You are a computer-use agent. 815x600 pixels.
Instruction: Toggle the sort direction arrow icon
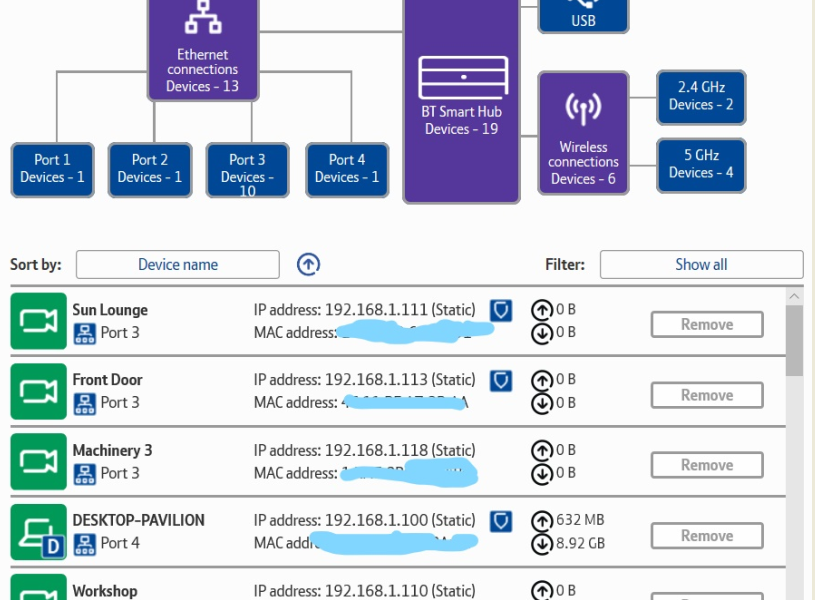tap(309, 265)
